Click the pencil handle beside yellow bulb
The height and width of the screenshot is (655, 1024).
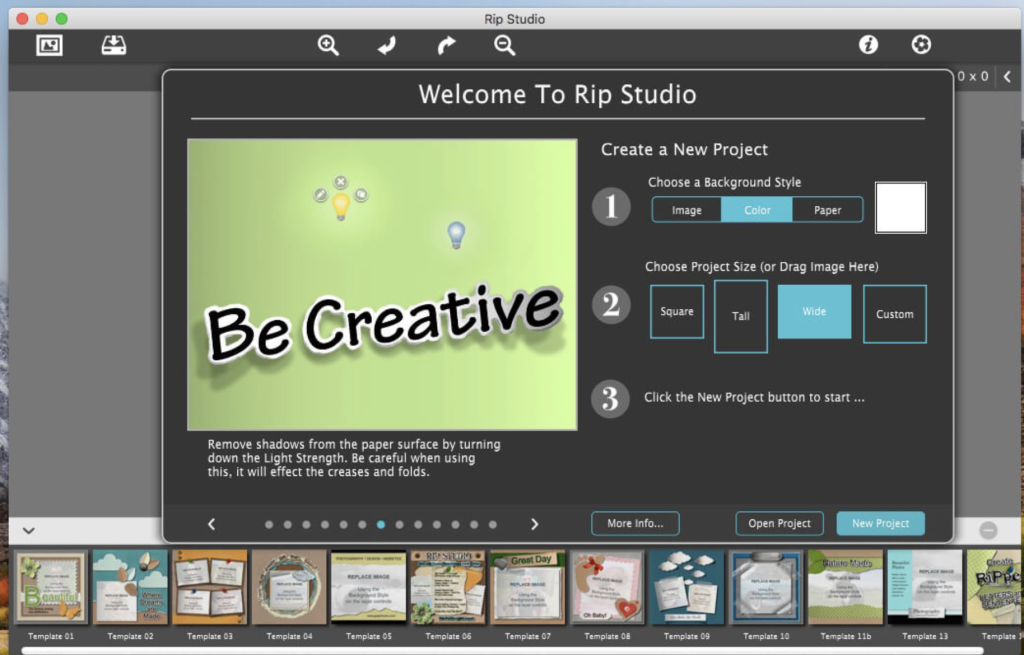pos(320,195)
